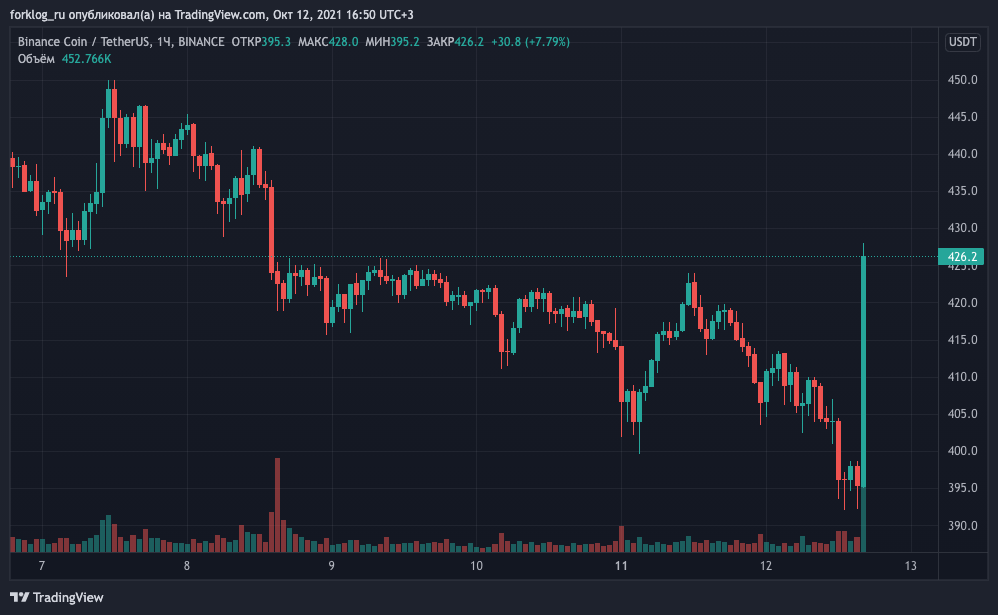Screen dimensions: 998x615
Task: Click the Binance Coin / TetherUS title
Action: [x=84, y=42]
